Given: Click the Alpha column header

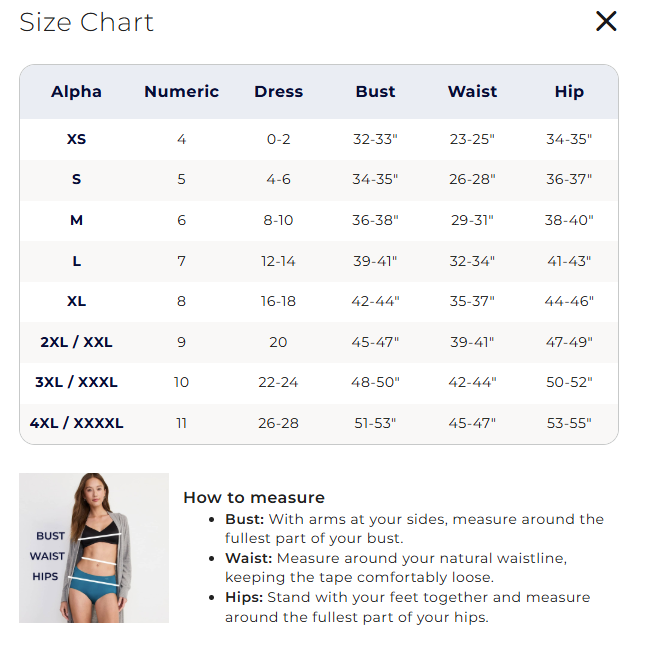Looking at the screenshot, I should (77, 92).
